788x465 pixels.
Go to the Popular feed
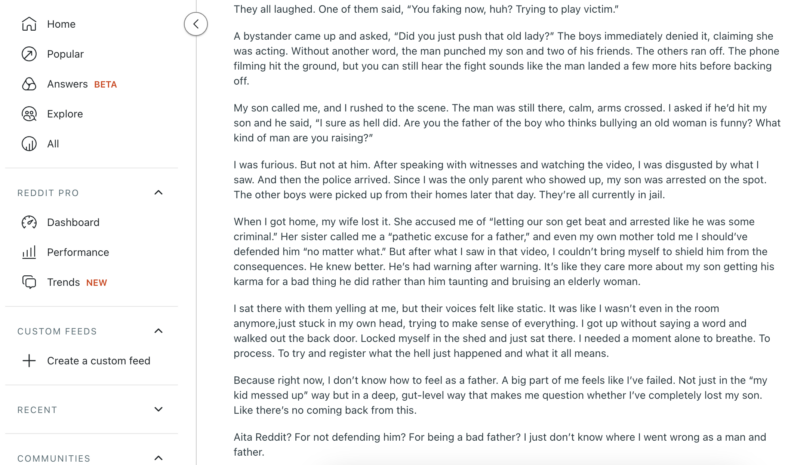tap(65, 54)
